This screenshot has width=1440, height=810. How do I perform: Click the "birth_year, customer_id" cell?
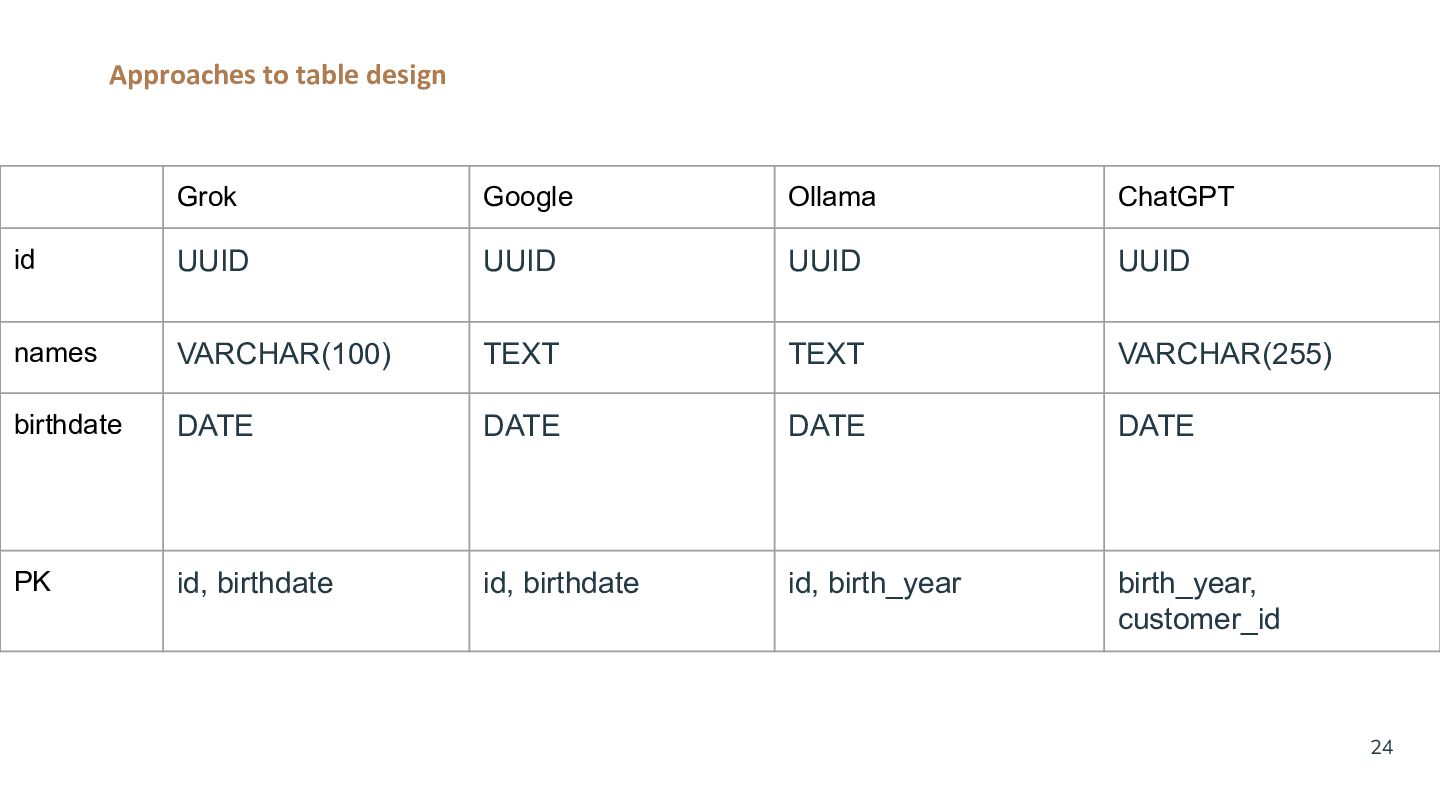pyautogui.click(x=1198, y=601)
